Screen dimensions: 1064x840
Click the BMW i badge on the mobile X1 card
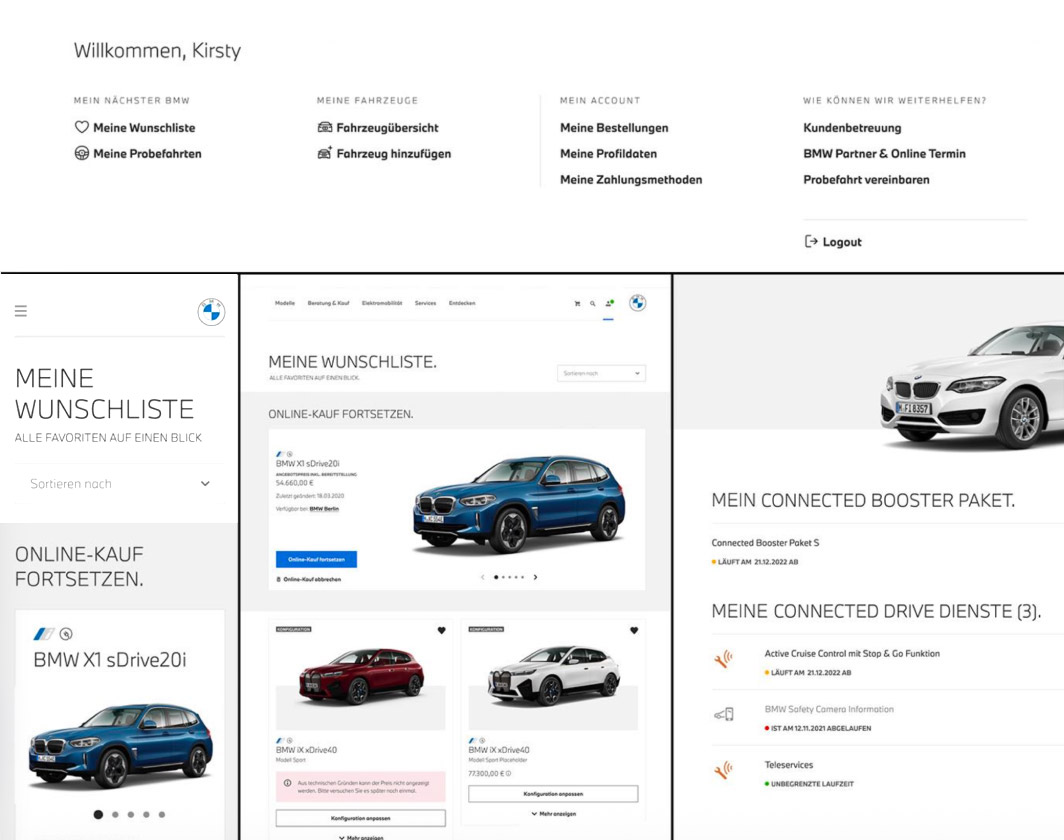(x=43, y=634)
